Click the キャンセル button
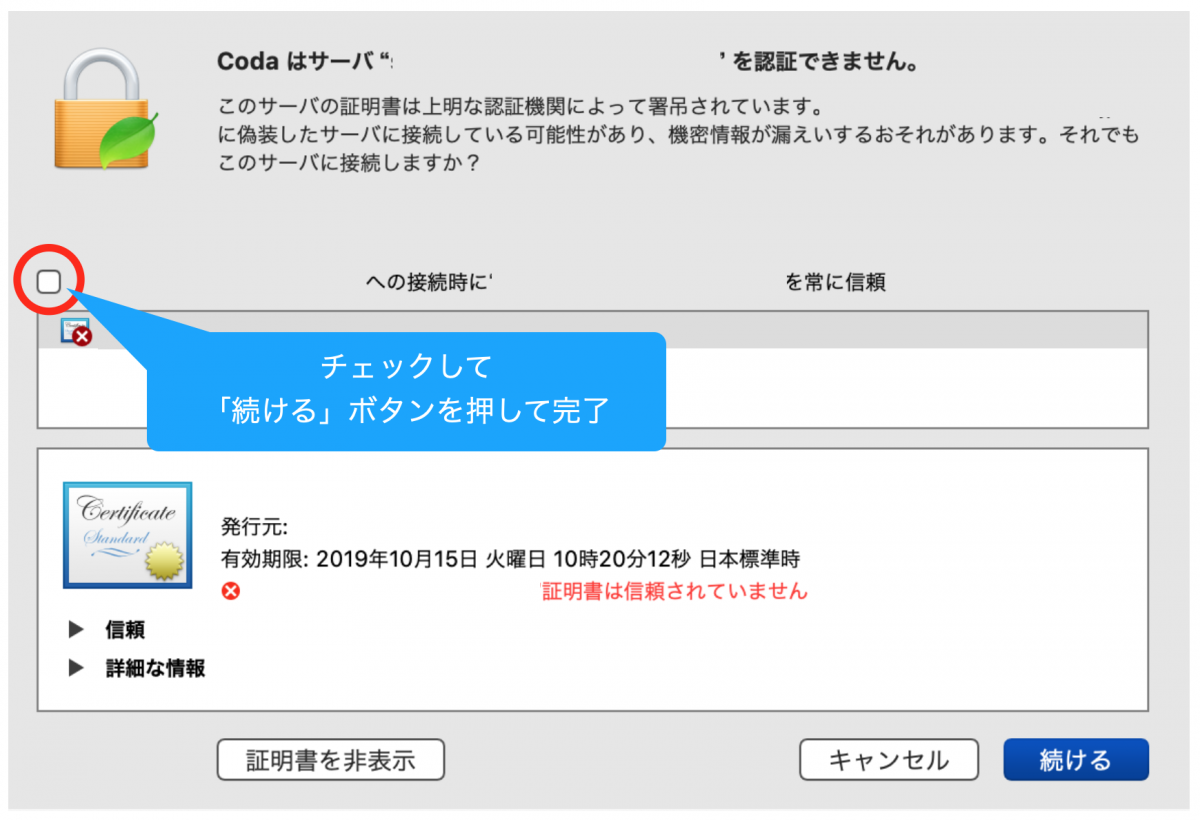This screenshot has width=1200, height=820. click(888, 760)
